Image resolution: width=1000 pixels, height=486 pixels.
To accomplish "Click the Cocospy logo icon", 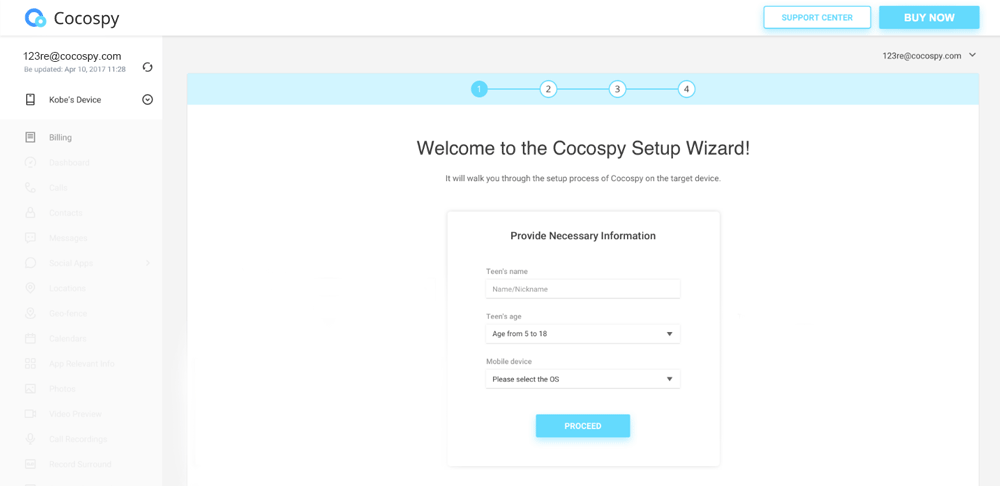I will [36, 18].
